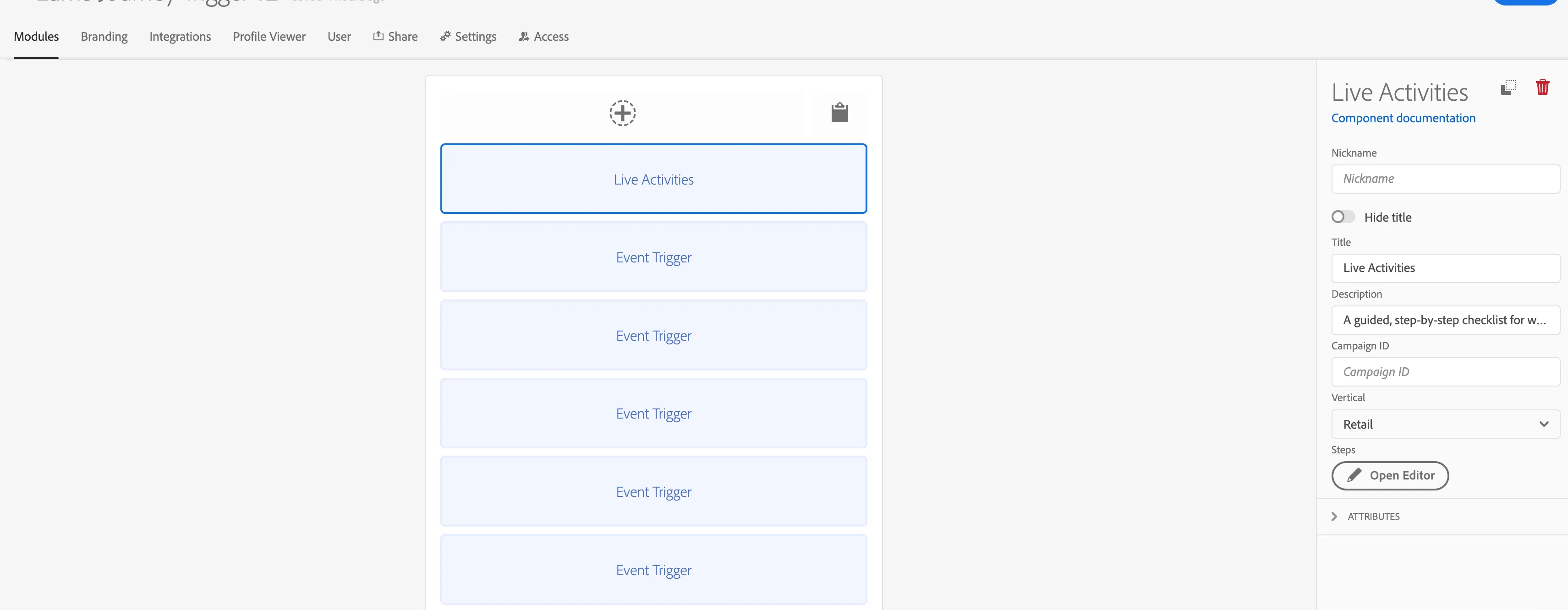Click the pencil icon in Open Editor
This screenshot has height=610, width=1568.
click(x=1354, y=475)
